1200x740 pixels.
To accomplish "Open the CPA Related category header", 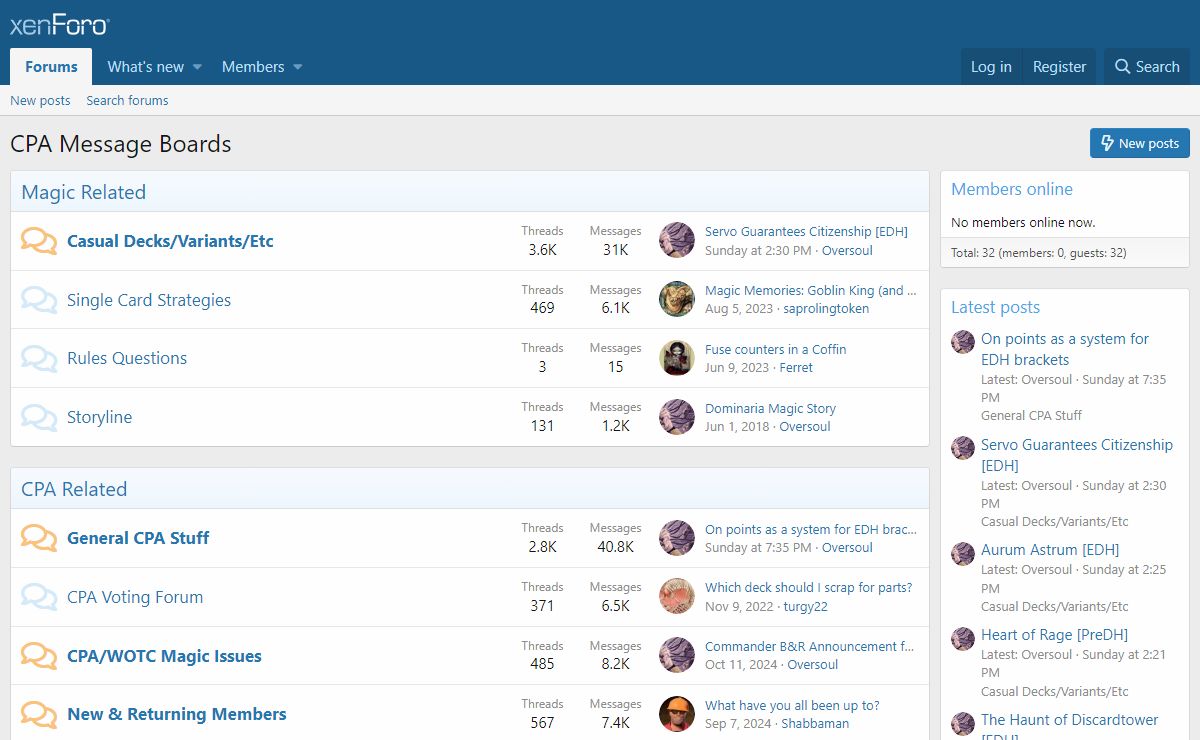I will (74, 489).
